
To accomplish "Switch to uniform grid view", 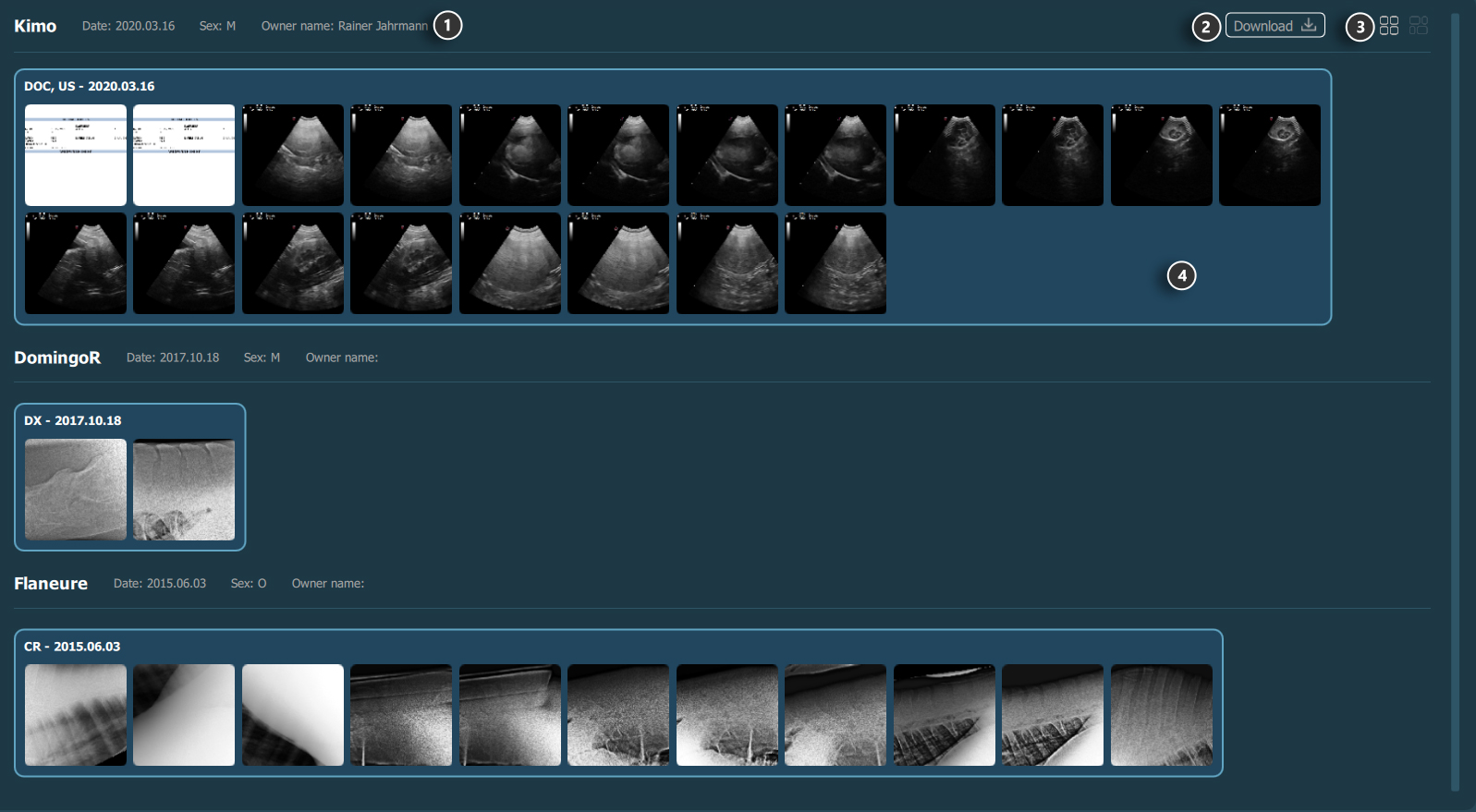I will (x=1388, y=26).
